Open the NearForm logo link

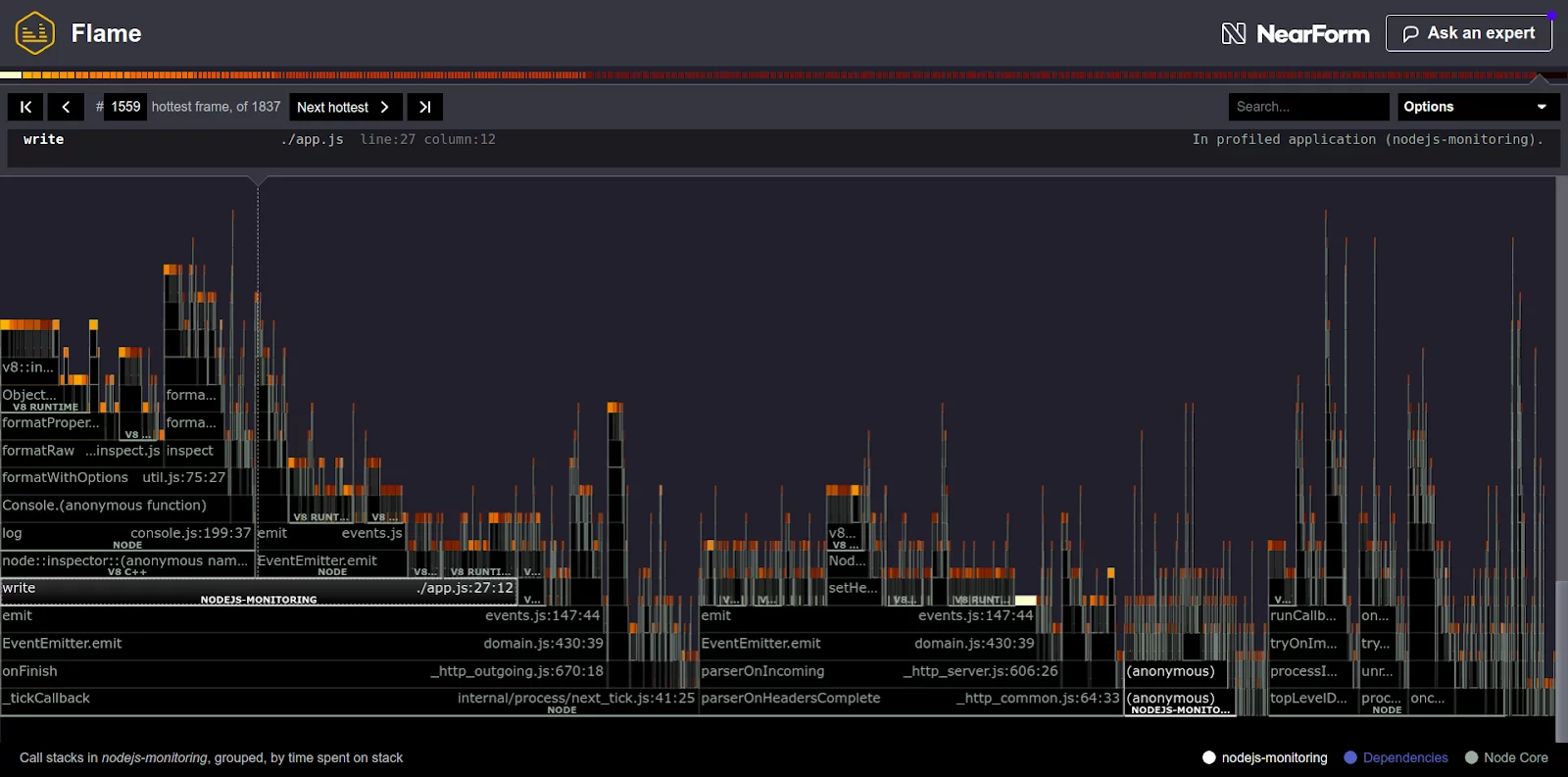coord(1296,33)
